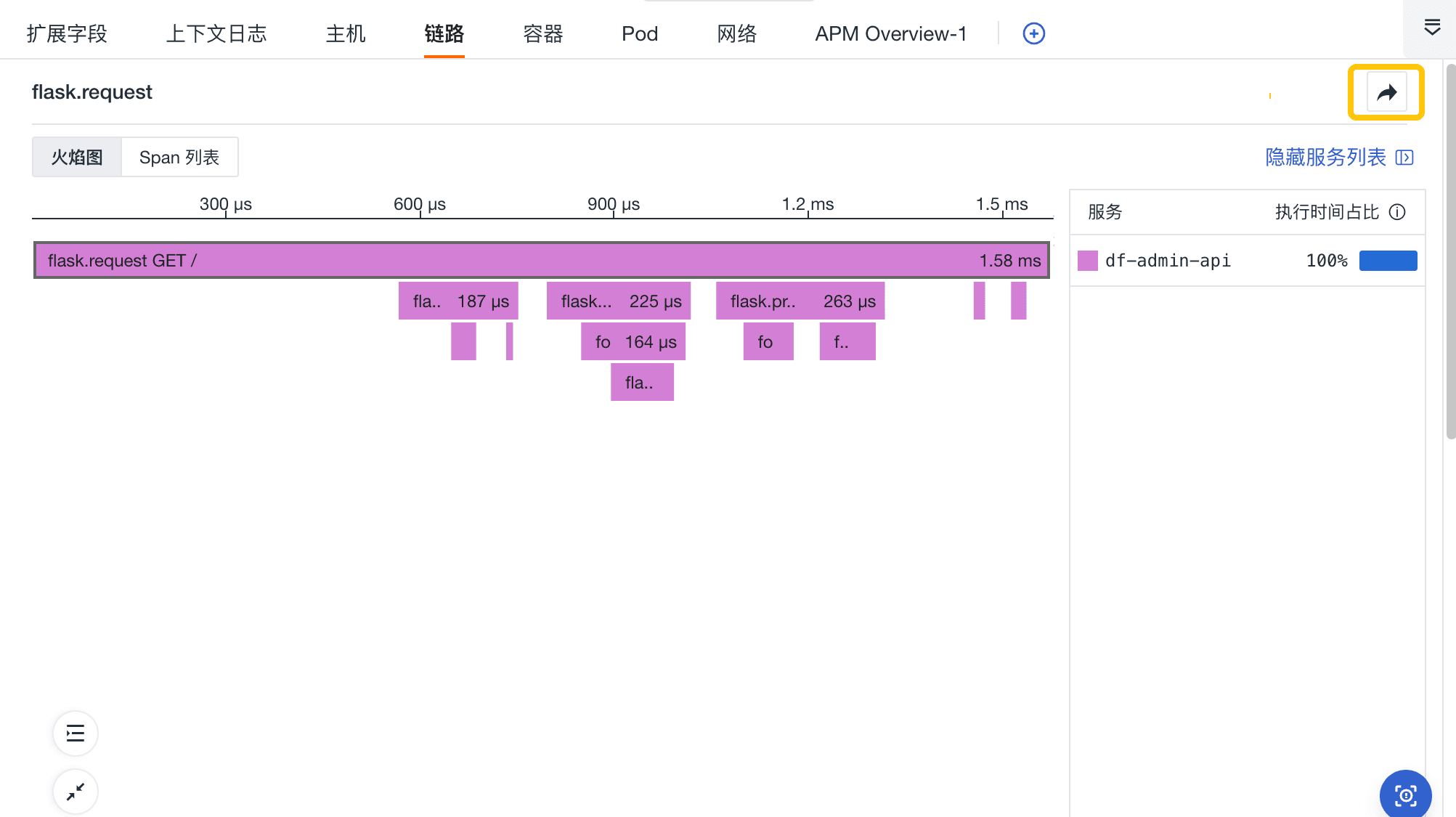
Task: Select the flask.request GET / root span
Action: tap(541, 261)
